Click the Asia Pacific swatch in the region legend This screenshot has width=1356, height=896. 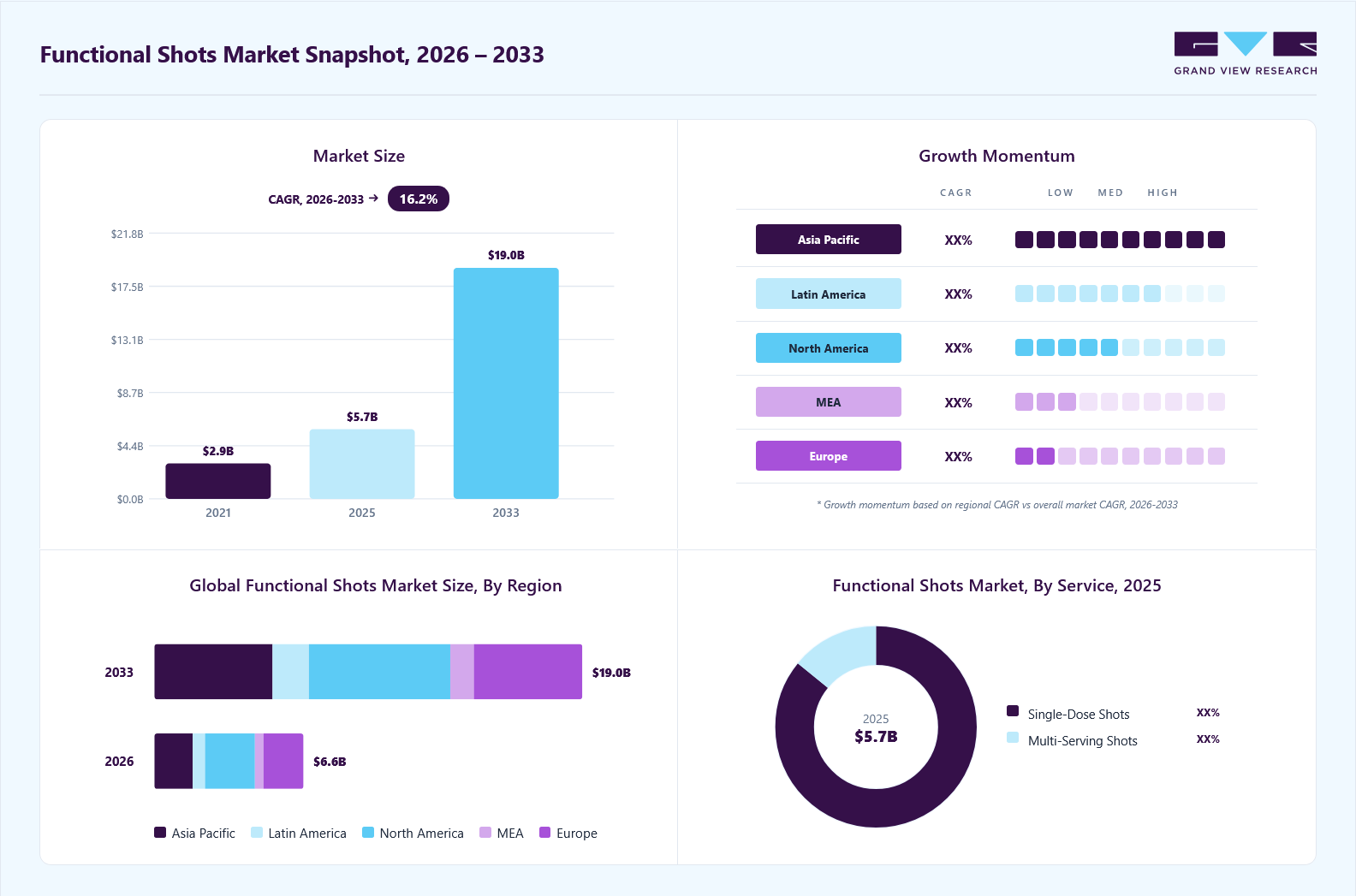click(160, 833)
